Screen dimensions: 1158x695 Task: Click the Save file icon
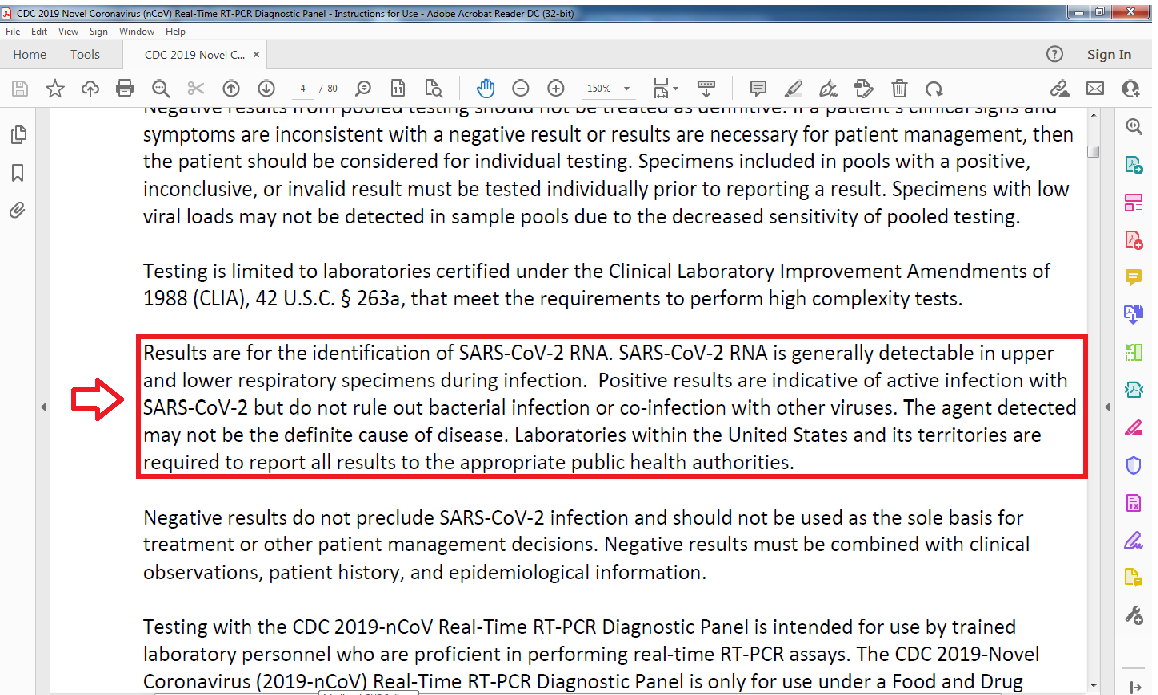pyautogui.click(x=20, y=89)
